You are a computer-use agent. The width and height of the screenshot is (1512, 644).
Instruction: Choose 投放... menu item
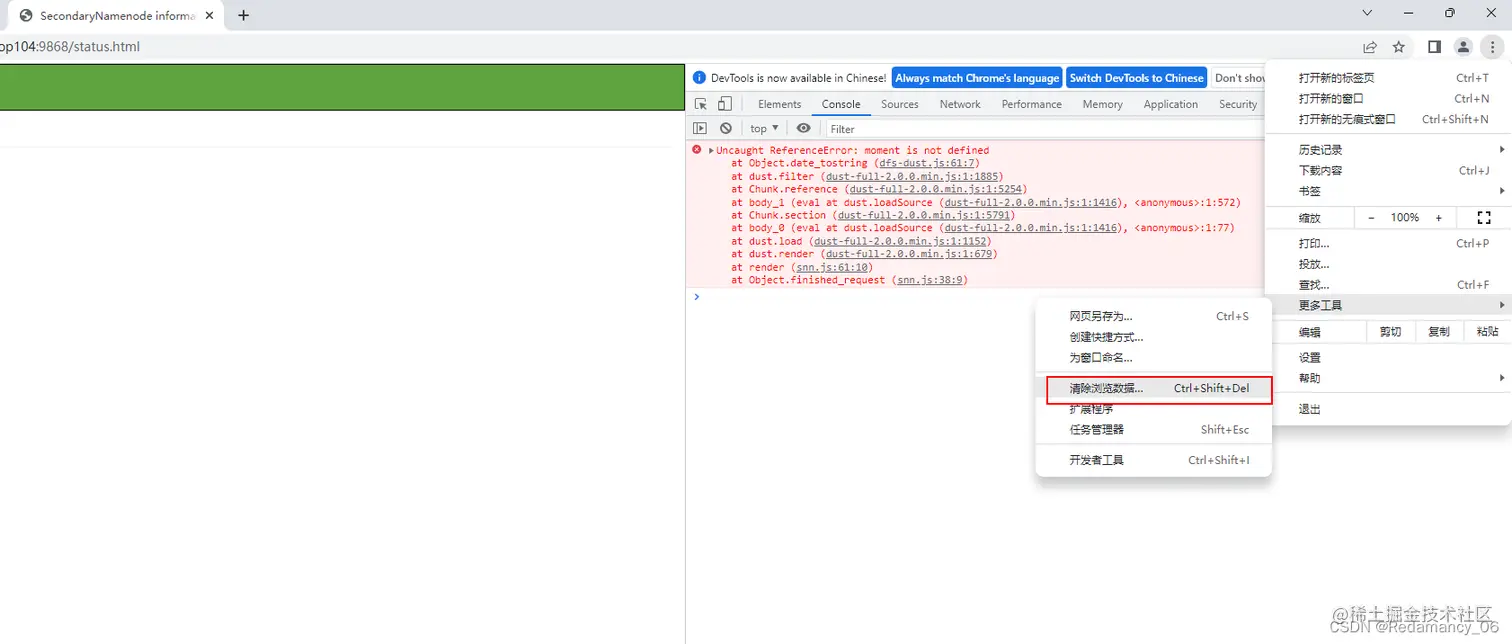[x=1388, y=264]
